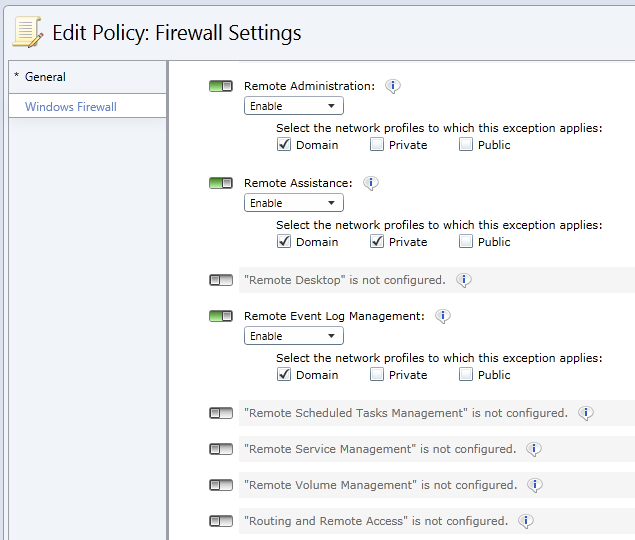Expand Remote Event Log Management Enable dropdown

pos(294,336)
